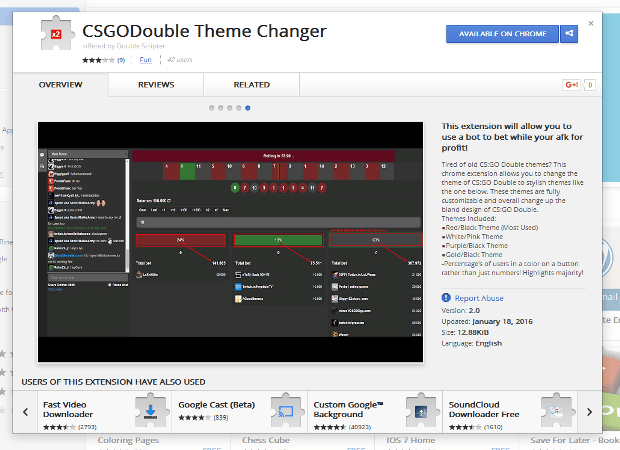Click the large extension screenshot preview
The image size is (620, 450).
[231, 242]
